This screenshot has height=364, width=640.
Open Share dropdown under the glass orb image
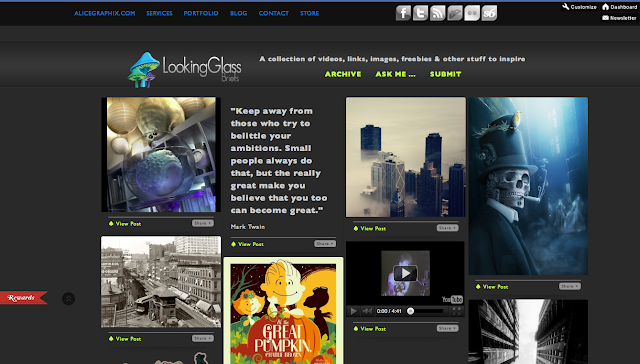[203, 223]
